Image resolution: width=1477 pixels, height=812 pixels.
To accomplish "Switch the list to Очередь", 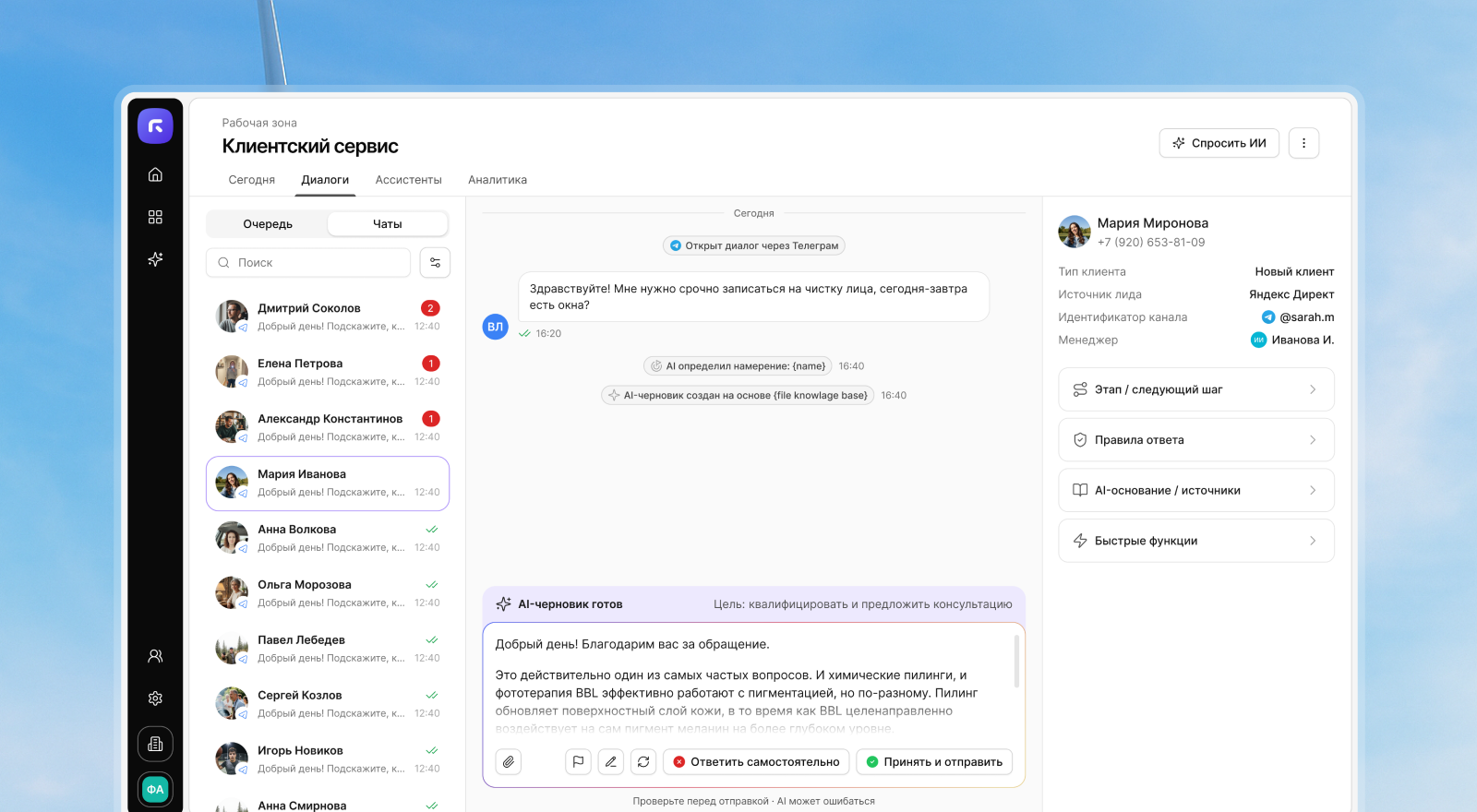I will 268,224.
